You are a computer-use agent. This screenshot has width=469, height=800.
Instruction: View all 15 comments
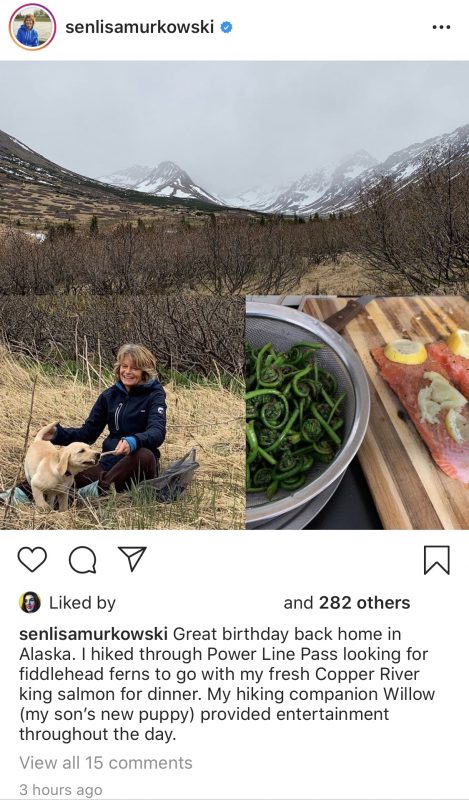point(106,763)
